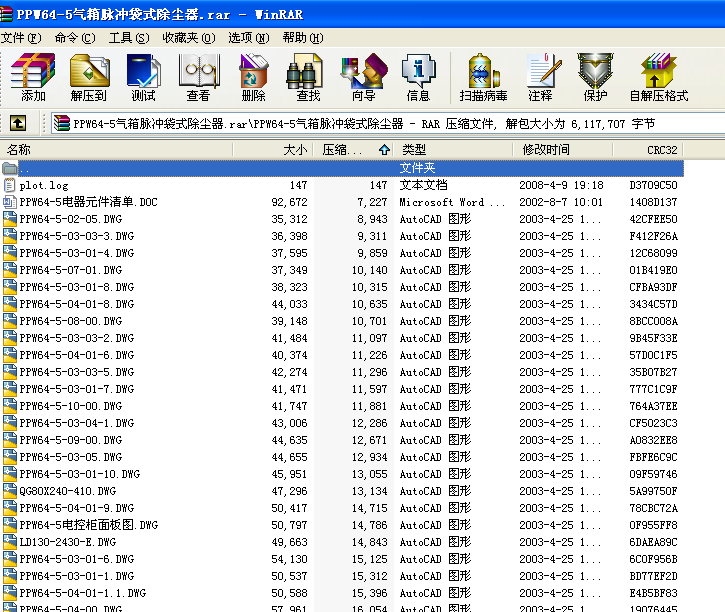Click the 自解压格式 (SFX) icon
The height and width of the screenshot is (612, 725).
pos(659,77)
